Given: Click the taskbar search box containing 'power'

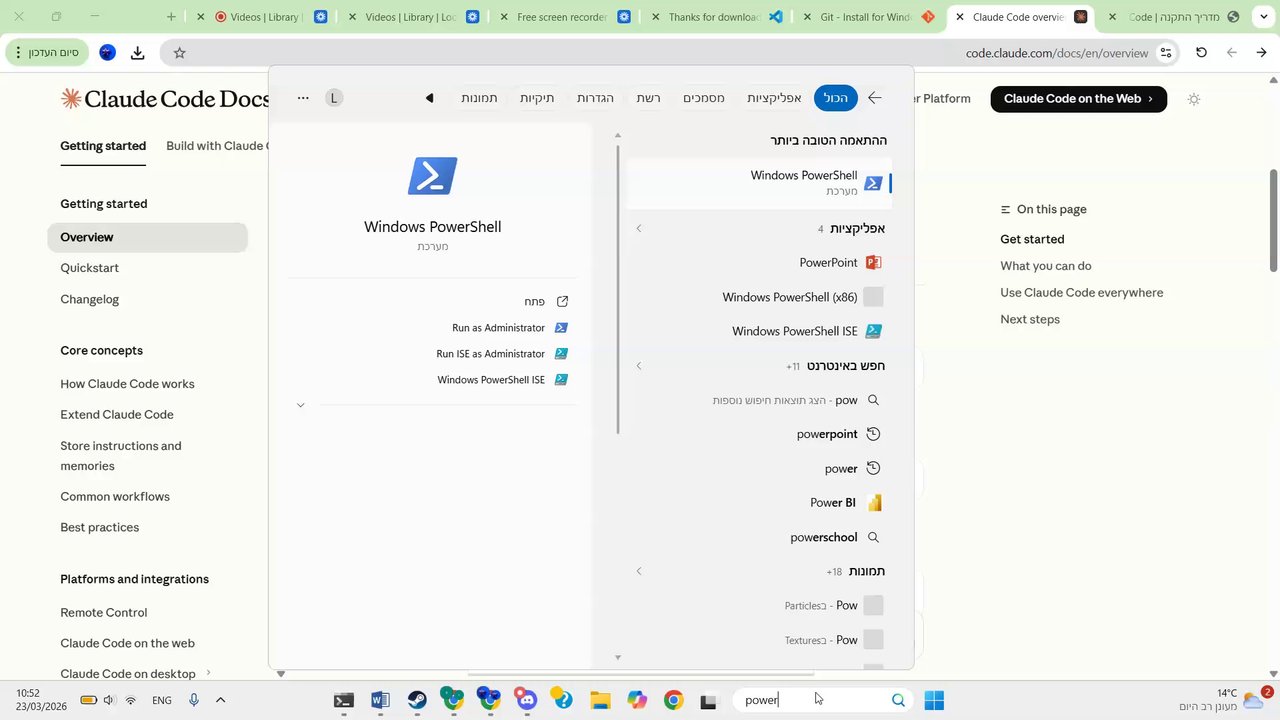Looking at the screenshot, I should pyautogui.click(x=825, y=700).
